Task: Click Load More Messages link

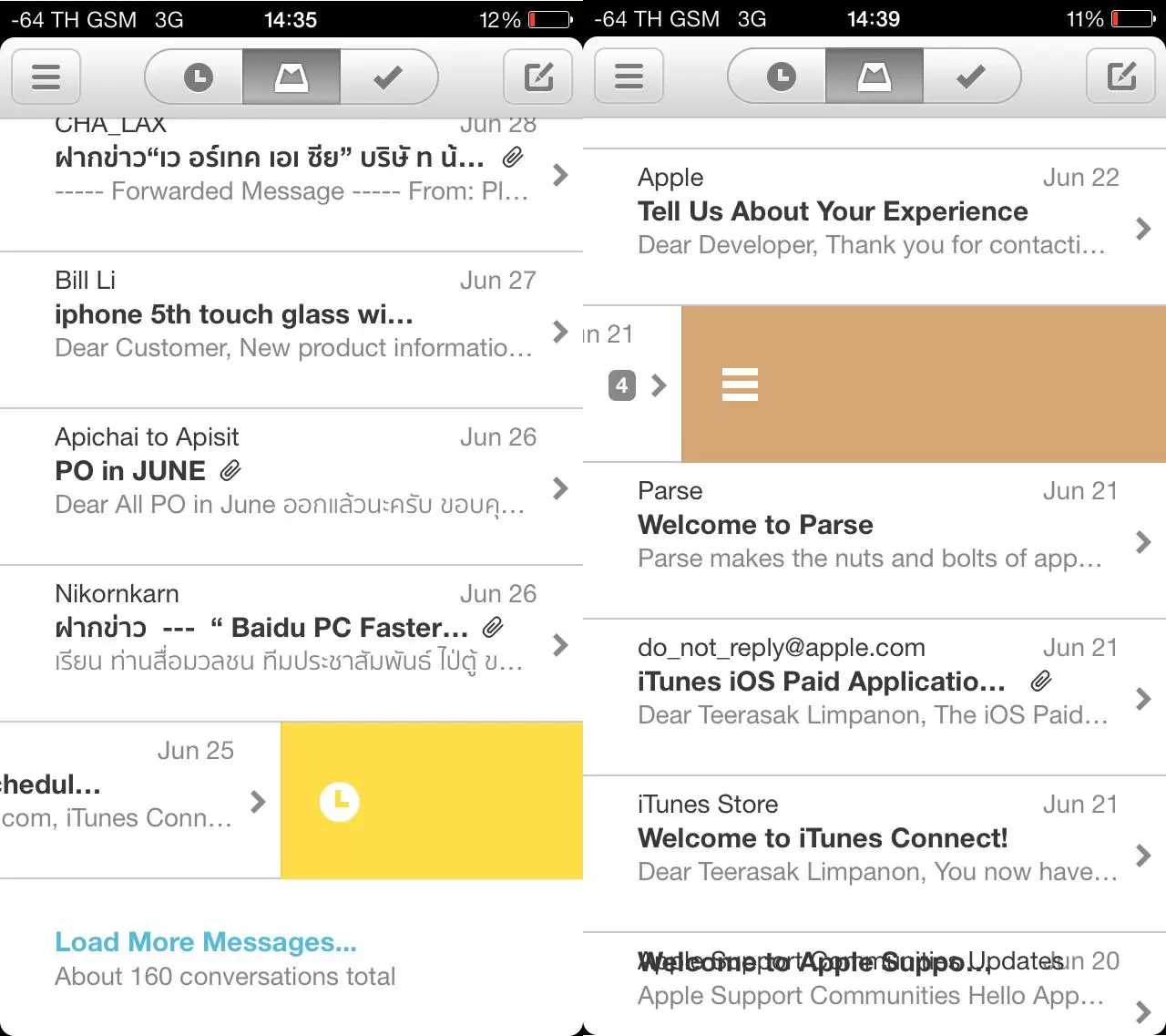Action: 206,941
